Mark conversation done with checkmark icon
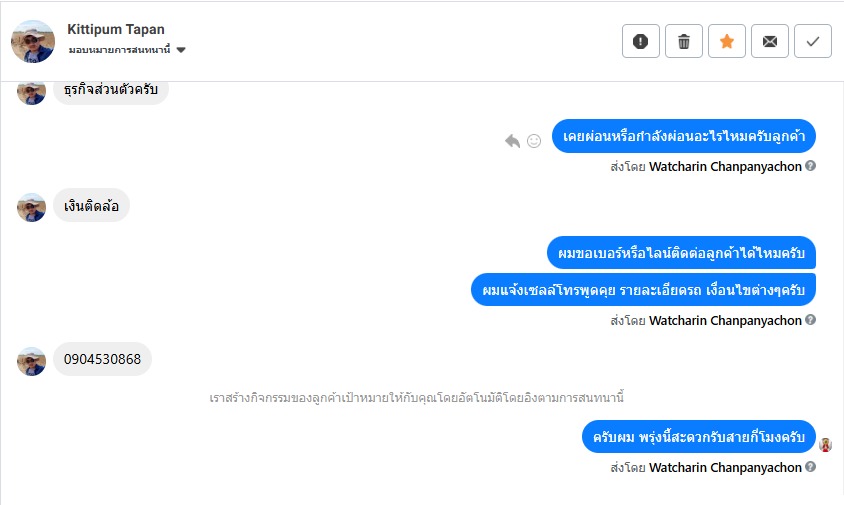The width and height of the screenshot is (844, 505). click(813, 41)
